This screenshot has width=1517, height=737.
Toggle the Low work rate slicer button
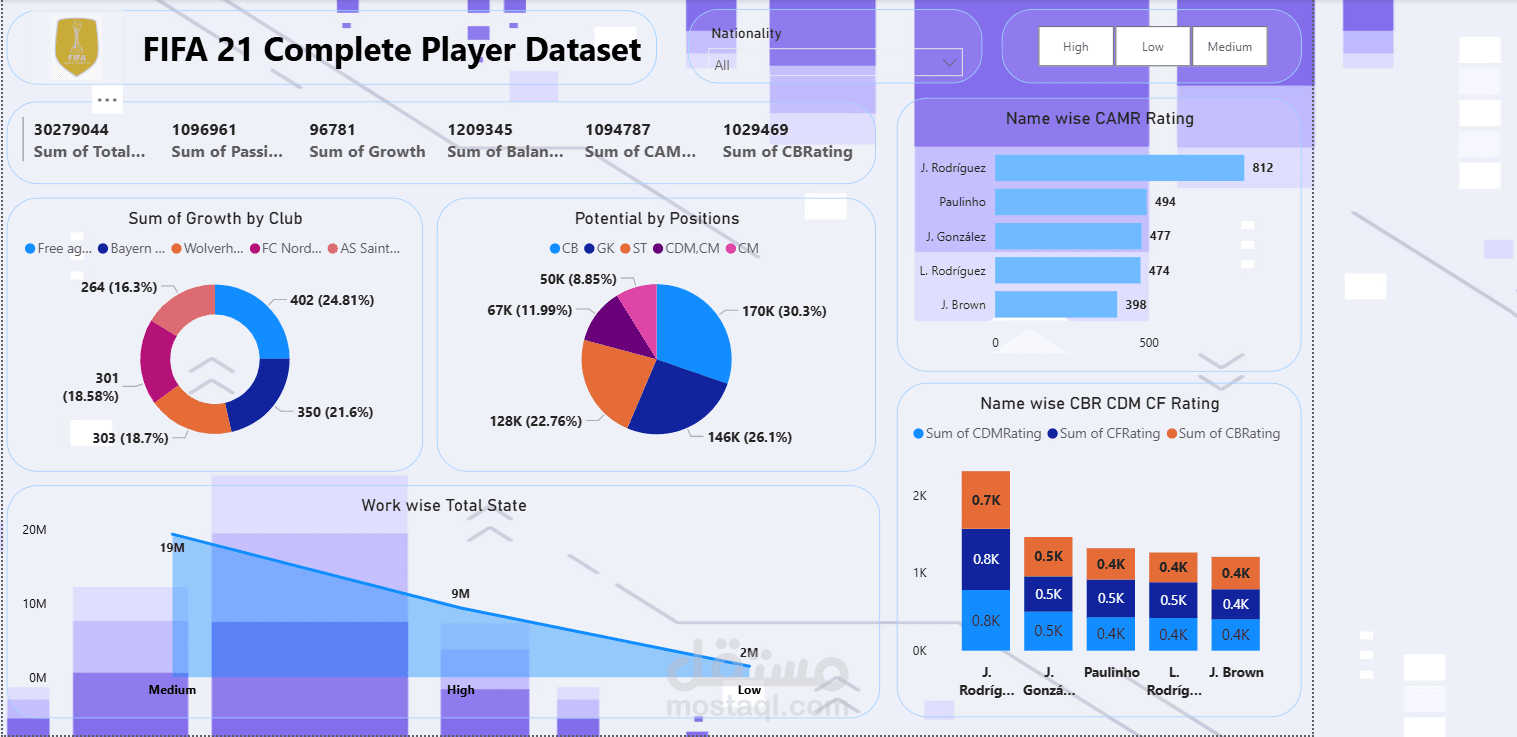(x=1152, y=45)
